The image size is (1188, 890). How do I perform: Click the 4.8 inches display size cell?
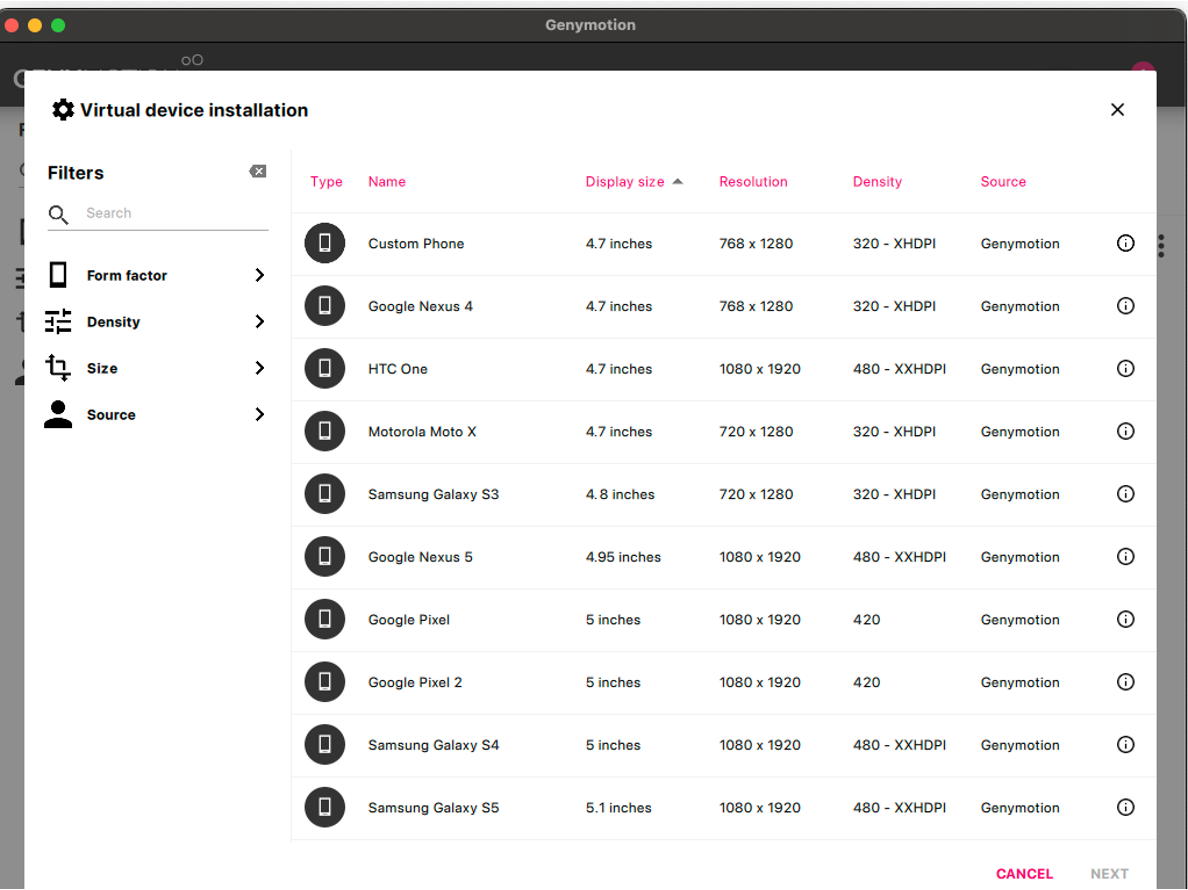pos(620,495)
